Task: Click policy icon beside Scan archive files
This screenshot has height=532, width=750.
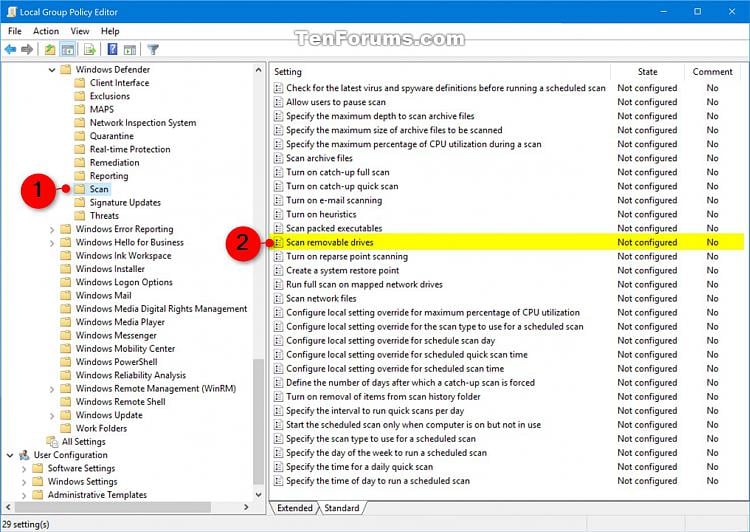Action: tap(278, 158)
